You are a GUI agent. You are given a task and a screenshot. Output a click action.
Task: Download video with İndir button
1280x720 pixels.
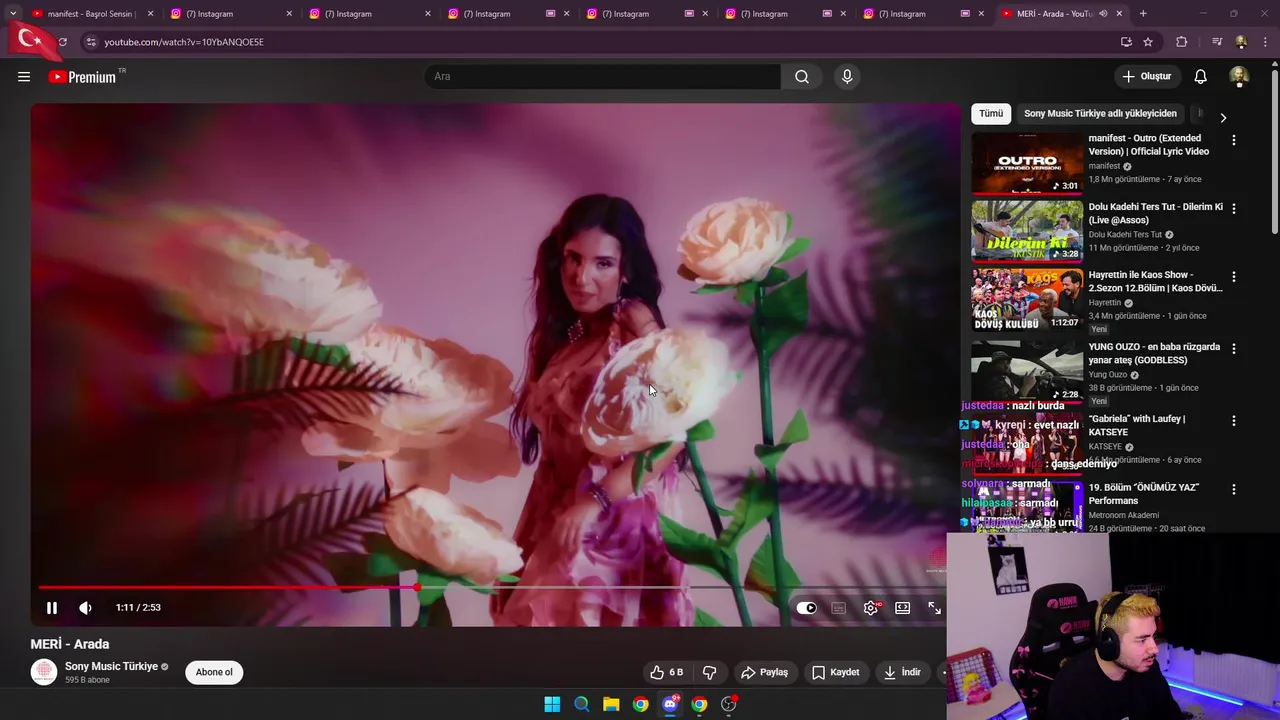point(902,672)
